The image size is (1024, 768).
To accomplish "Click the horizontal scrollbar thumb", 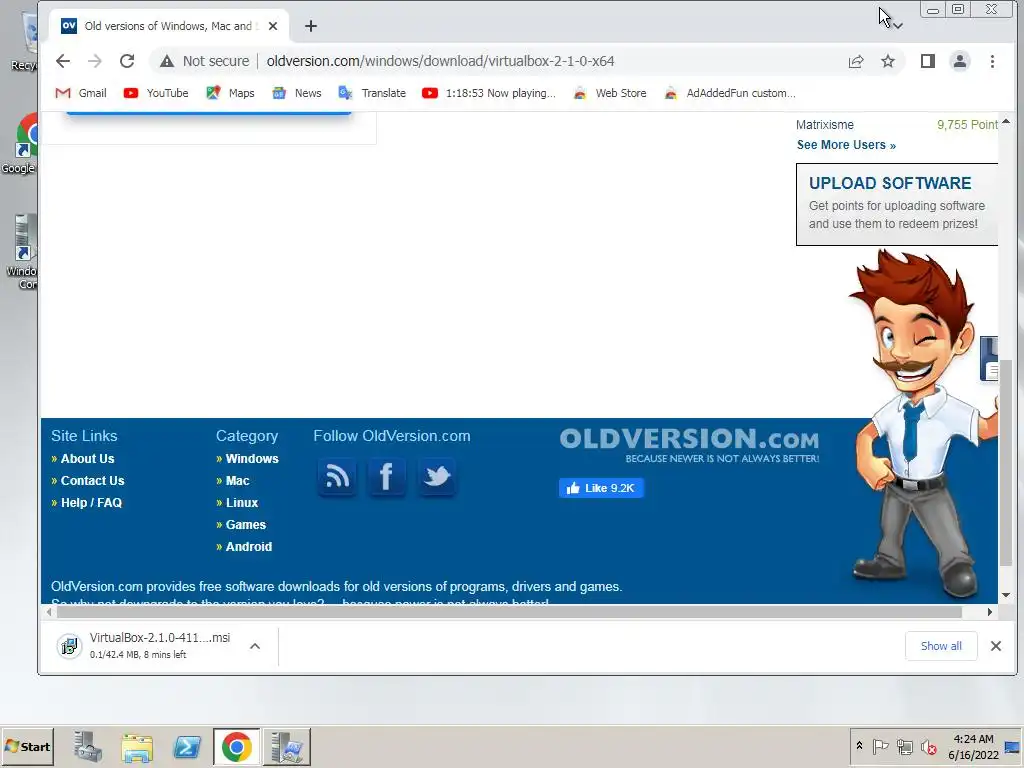I will point(509,613).
